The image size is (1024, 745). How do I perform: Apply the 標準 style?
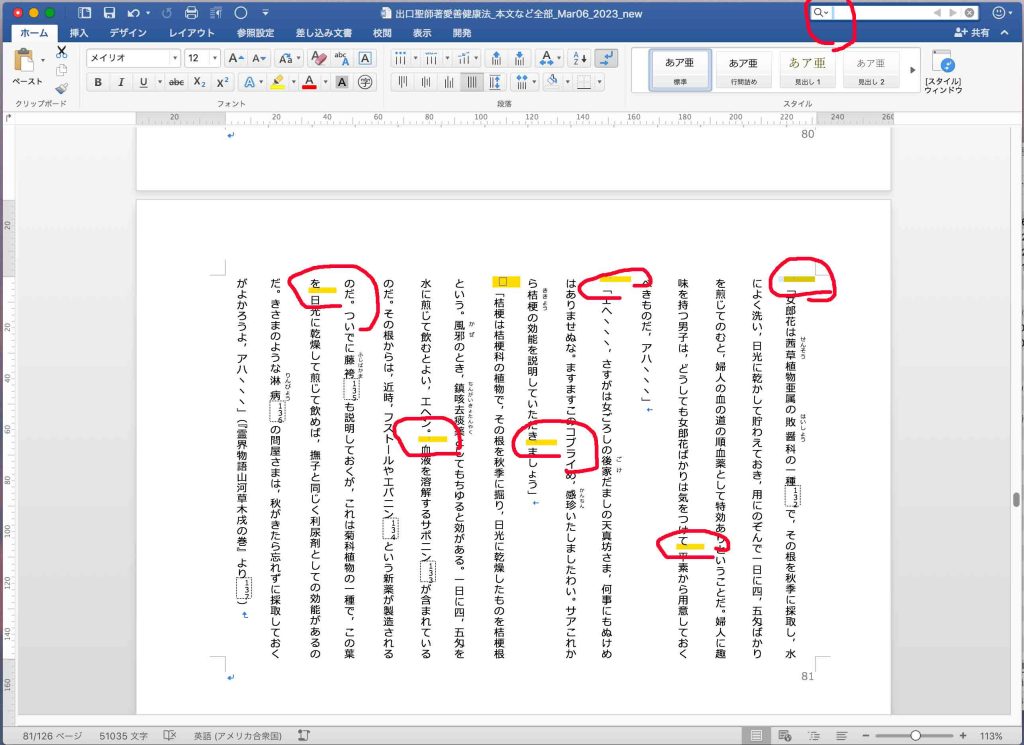click(680, 70)
